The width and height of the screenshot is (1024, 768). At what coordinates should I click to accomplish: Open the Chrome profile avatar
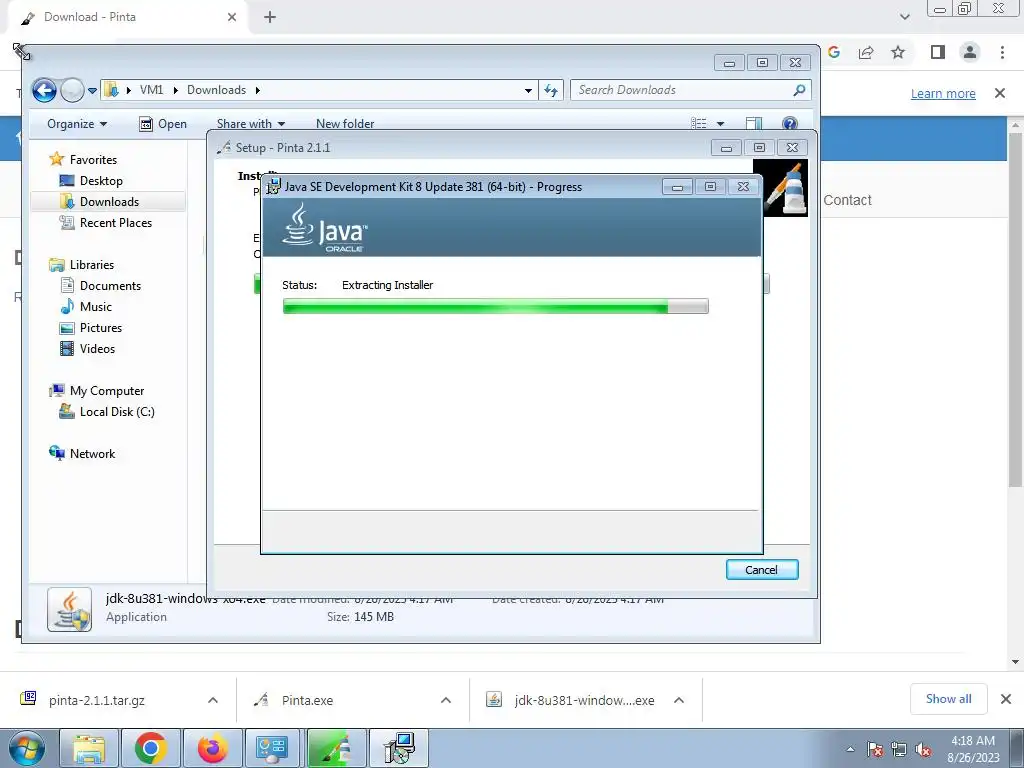coord(970,52)
